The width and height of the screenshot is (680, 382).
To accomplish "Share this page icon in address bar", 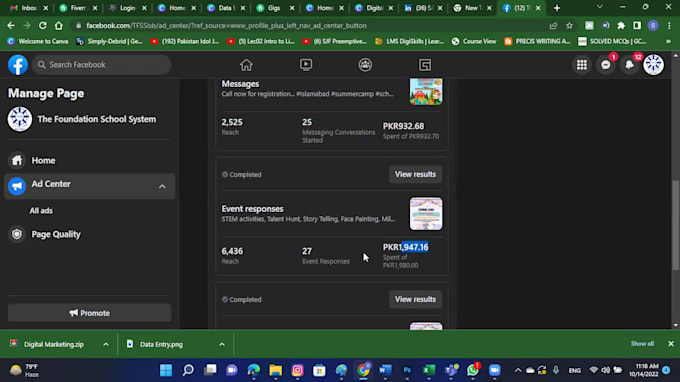I will click(x=553, y=26).
